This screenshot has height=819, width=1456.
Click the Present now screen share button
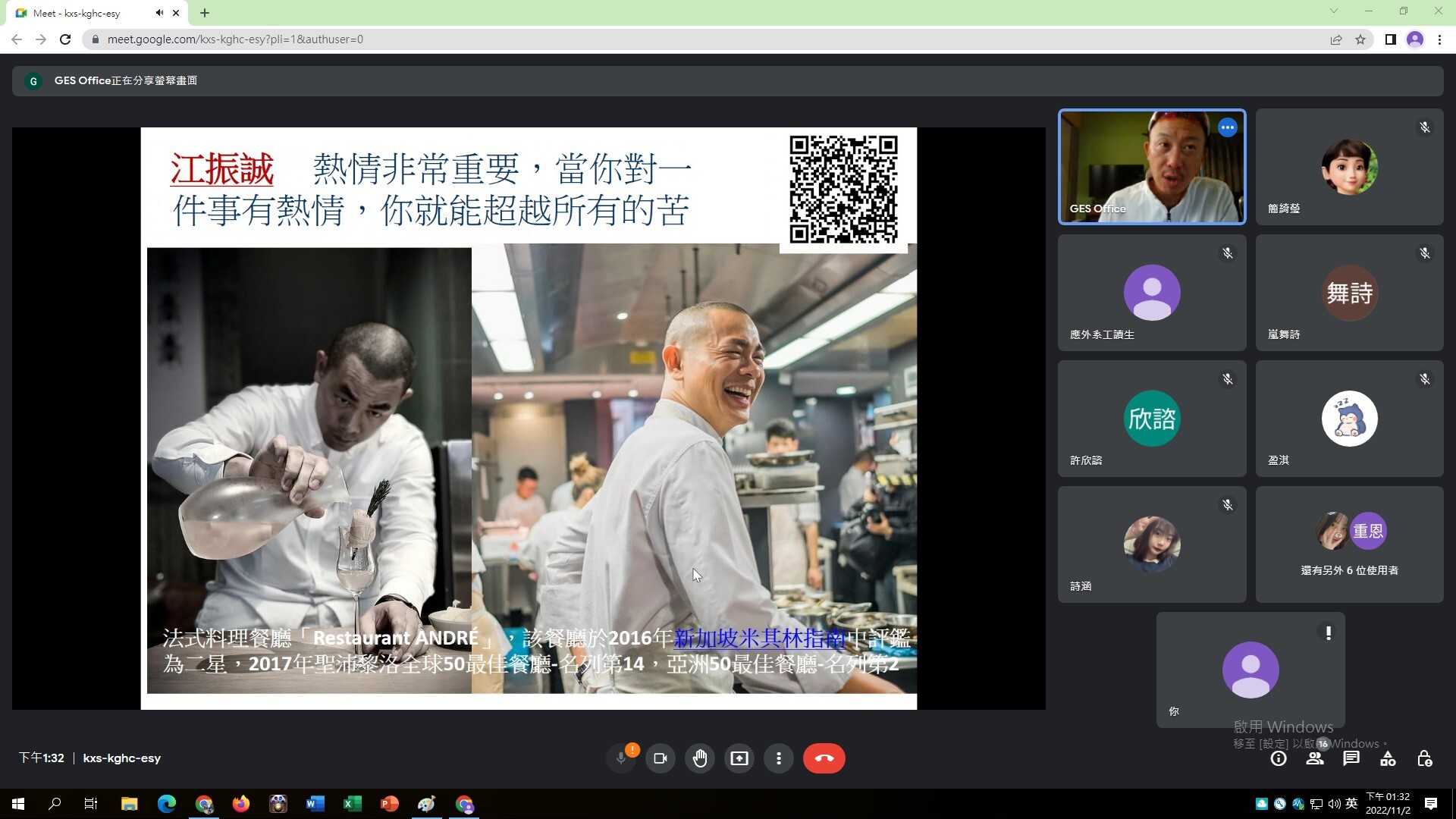(x=739, y=758)
